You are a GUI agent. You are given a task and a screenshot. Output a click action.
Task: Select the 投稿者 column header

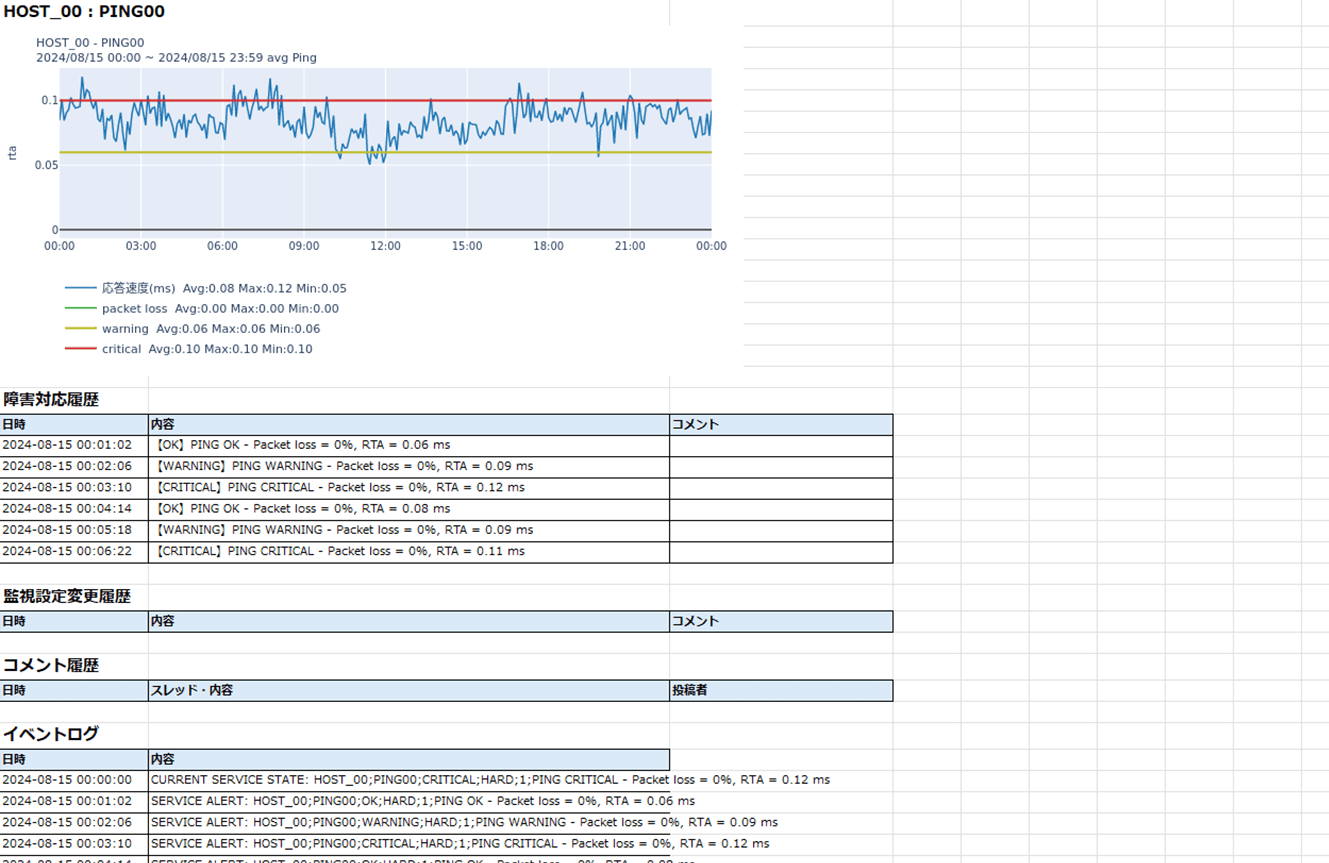[781, 691]
